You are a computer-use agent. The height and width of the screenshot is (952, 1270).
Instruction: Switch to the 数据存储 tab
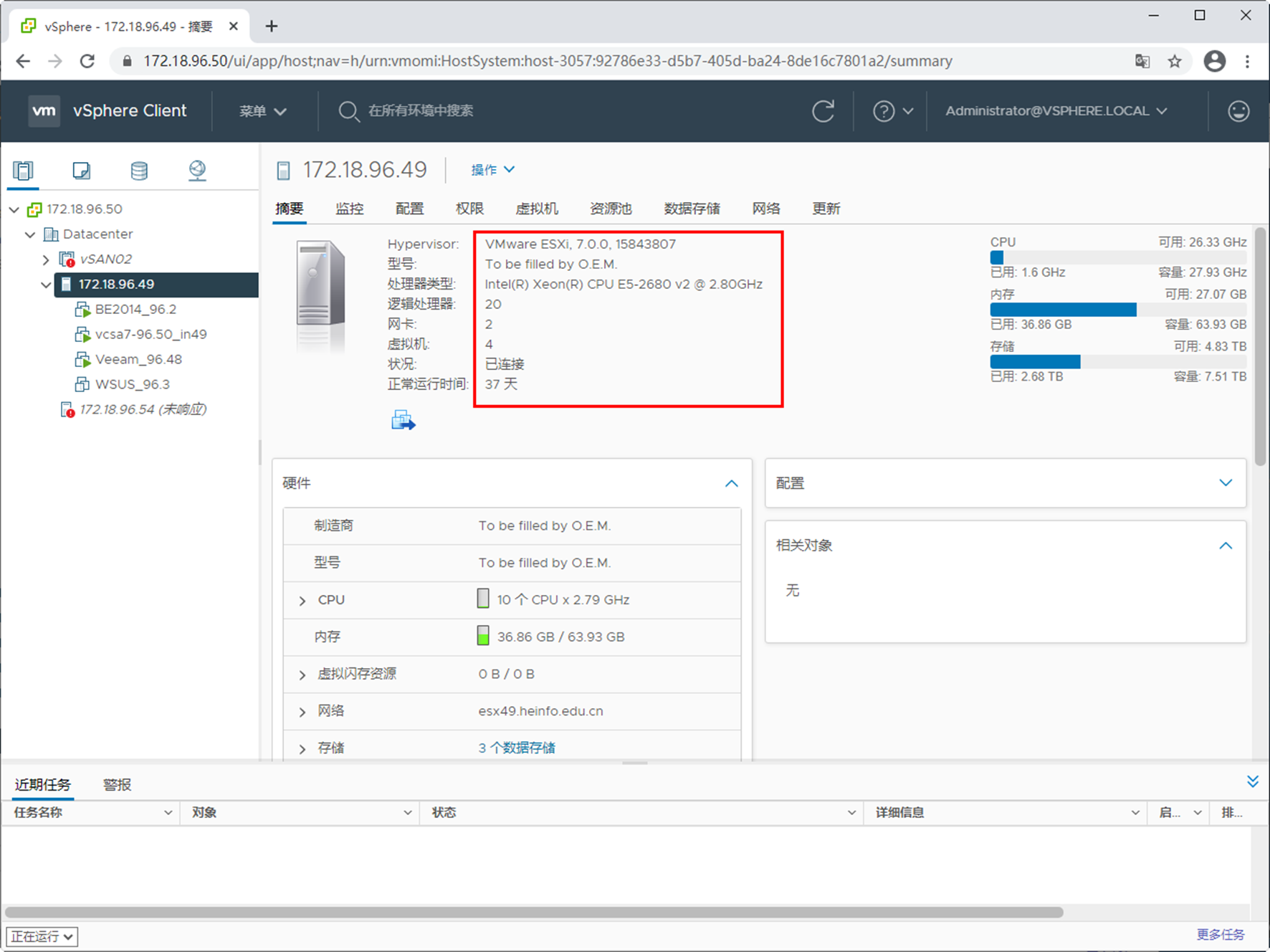click(x=692, y=209)
